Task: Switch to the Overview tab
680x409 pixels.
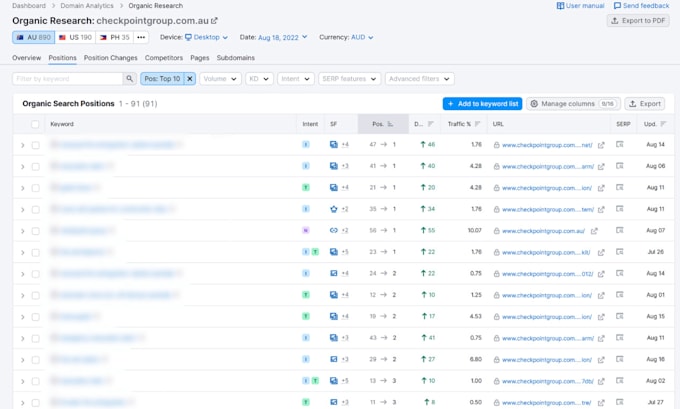Action: point(26,58)
